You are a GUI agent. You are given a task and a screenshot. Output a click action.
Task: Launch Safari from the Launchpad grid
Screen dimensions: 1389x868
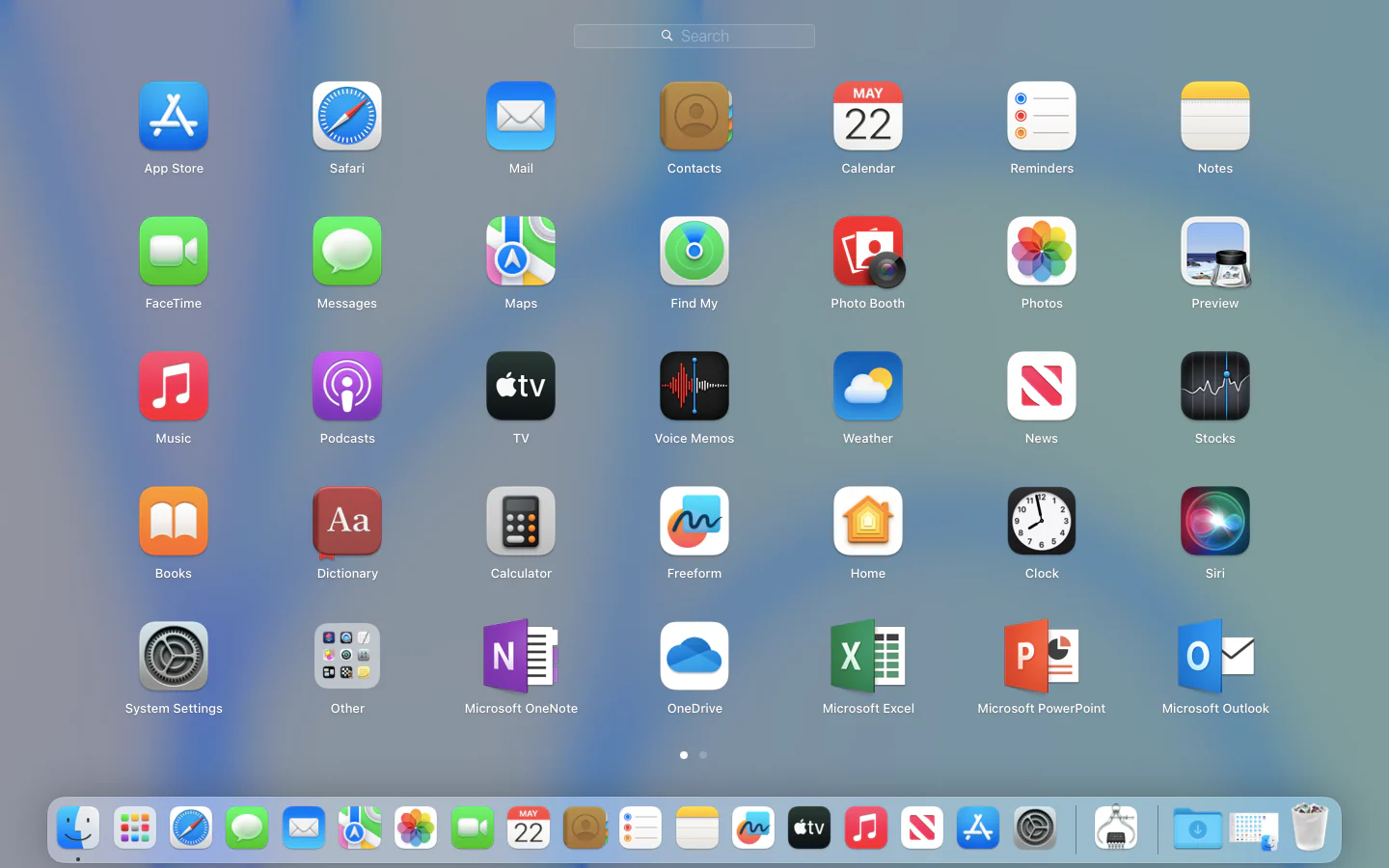click(347, 117)
